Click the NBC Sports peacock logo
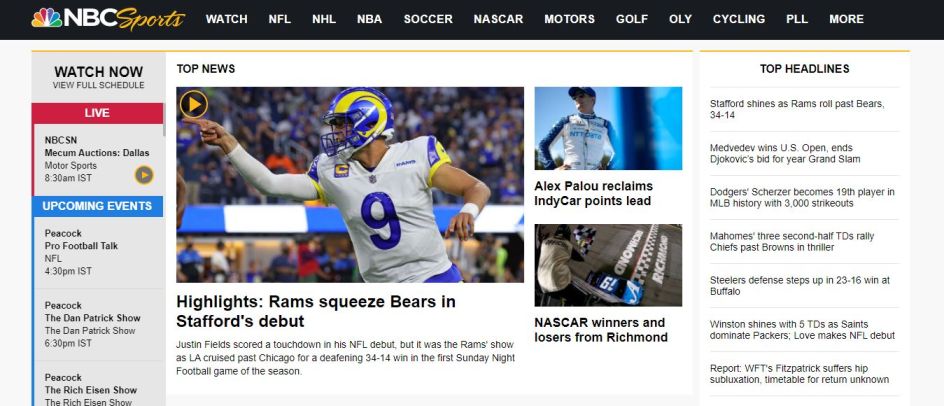Image resolution: width=944 pixels, height=406 pixels. [x=108, y=19]
